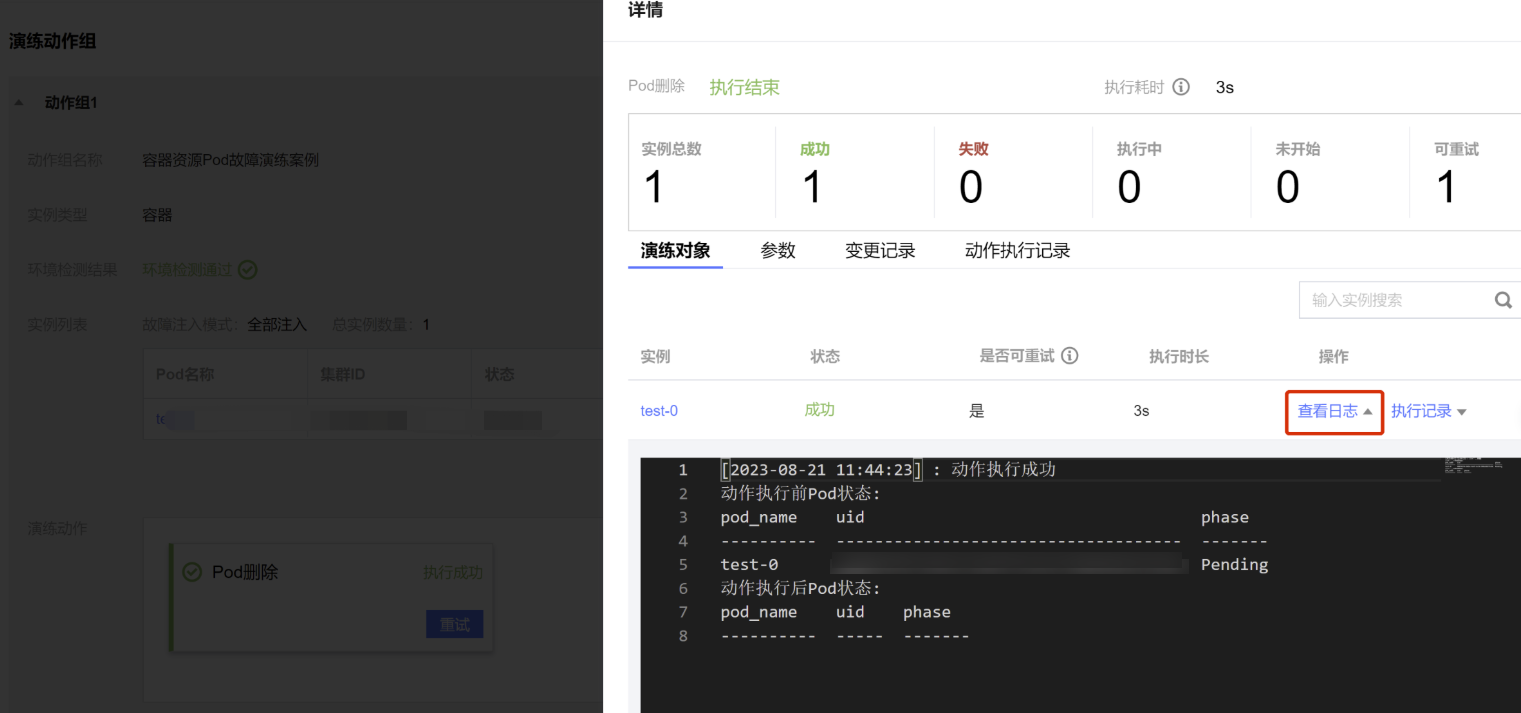This screenshot has width=1521, height=713.
Task: Click the 失败 count statistic
Action: (x=972, y=173)
